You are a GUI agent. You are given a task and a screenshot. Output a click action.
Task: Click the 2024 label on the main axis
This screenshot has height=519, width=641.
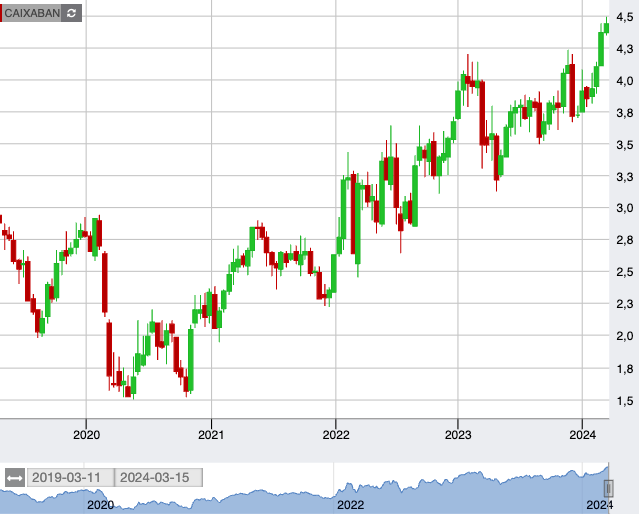click(583, 435)
